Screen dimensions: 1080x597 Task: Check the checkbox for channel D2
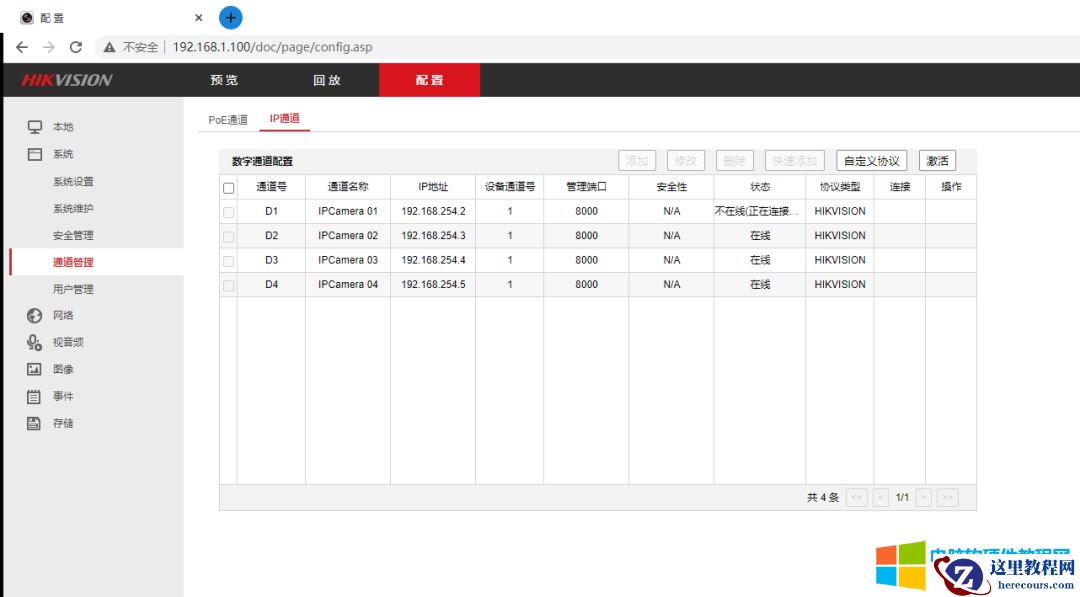point(228,236)
